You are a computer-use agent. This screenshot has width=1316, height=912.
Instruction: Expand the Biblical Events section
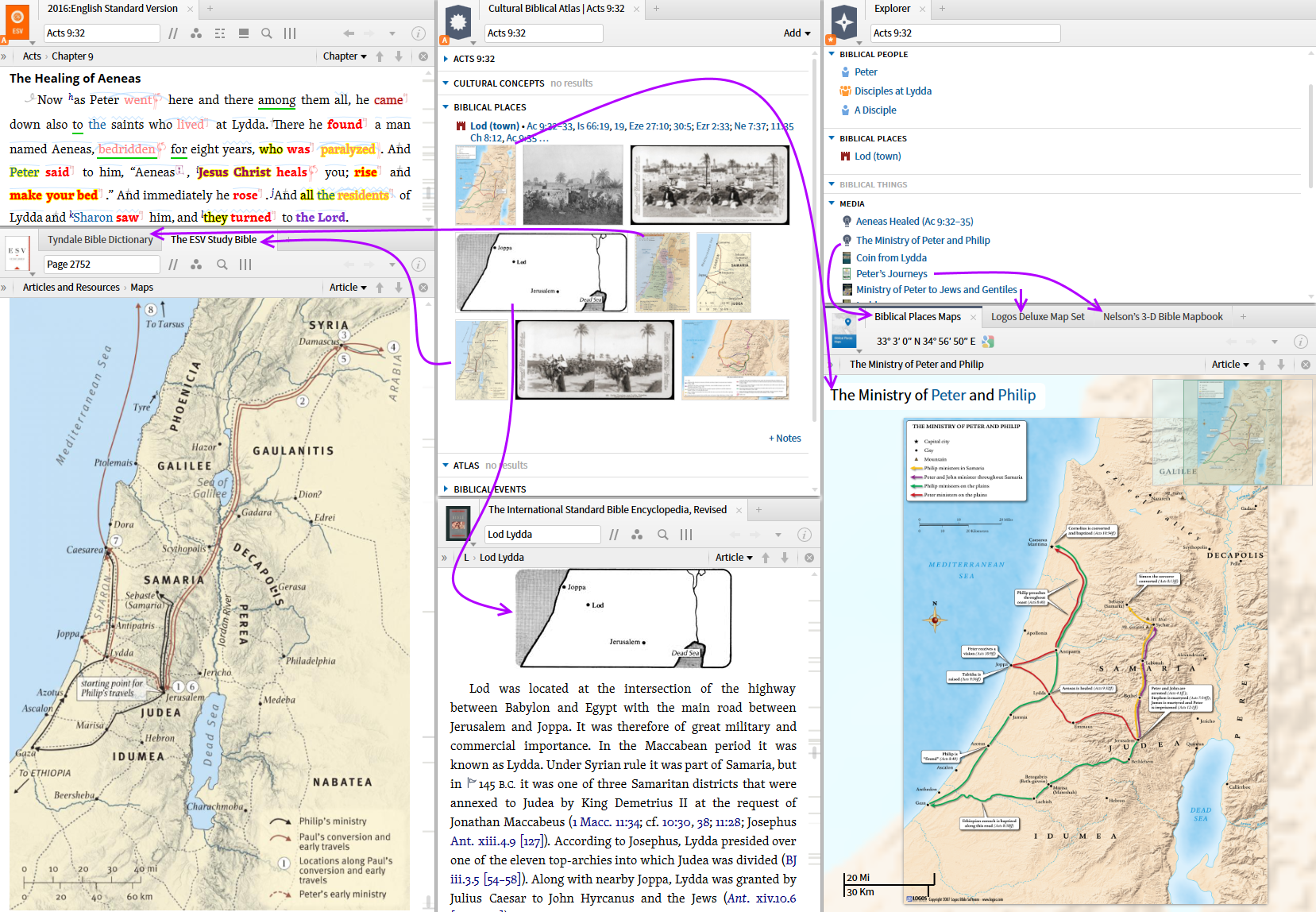pyautogui.click(x=446, y=489)
